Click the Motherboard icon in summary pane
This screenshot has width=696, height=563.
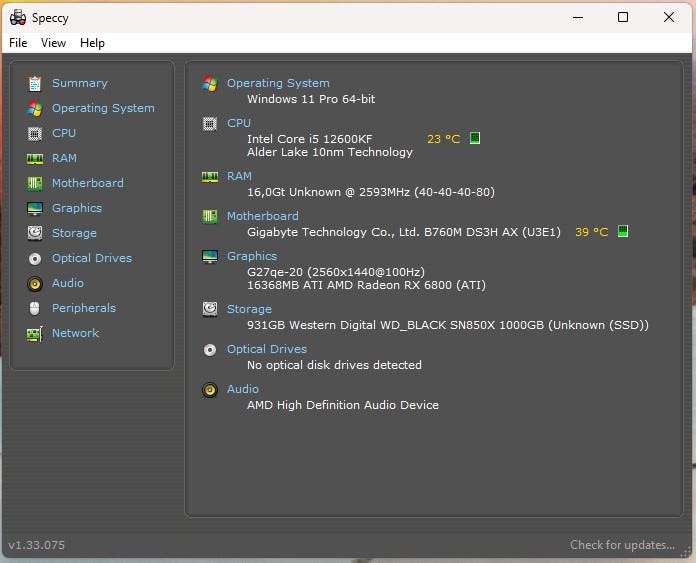click(210, 217)
